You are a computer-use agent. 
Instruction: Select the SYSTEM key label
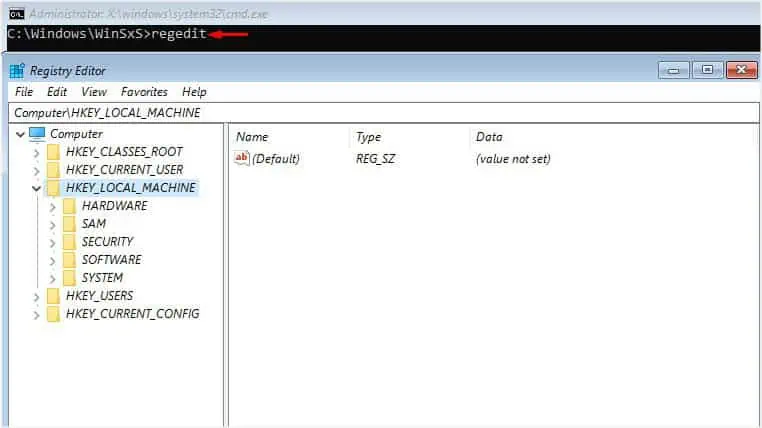102,278
